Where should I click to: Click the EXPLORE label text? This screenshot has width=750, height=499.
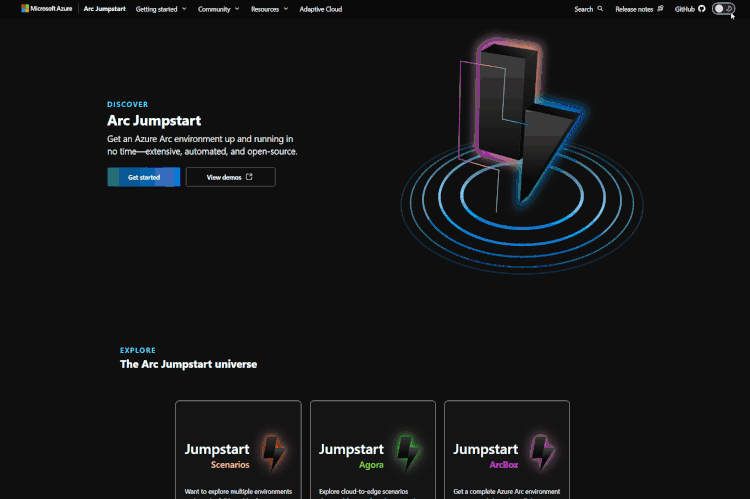click(x=138, y=350)
